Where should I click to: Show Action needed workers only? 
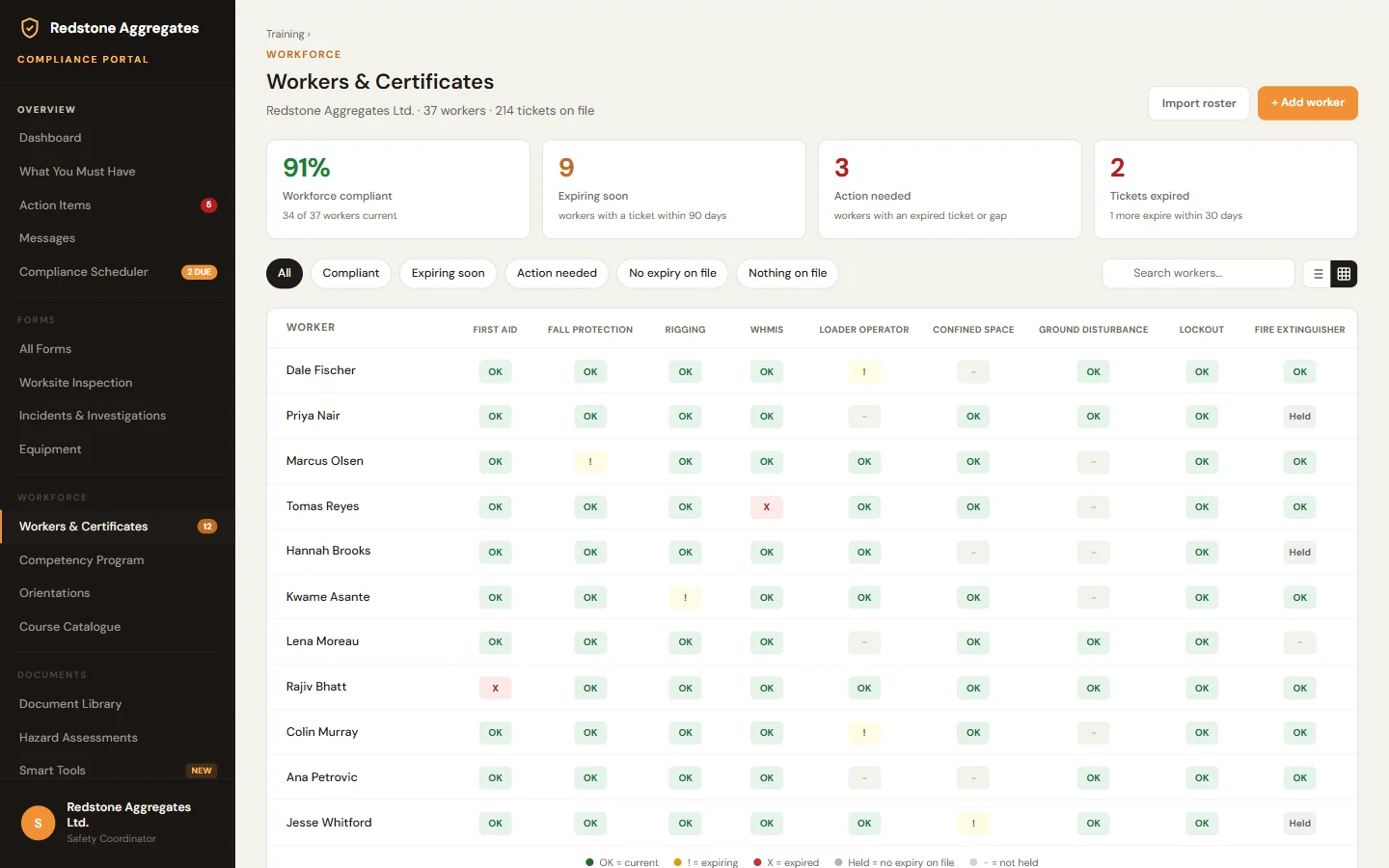pos(557,274)
